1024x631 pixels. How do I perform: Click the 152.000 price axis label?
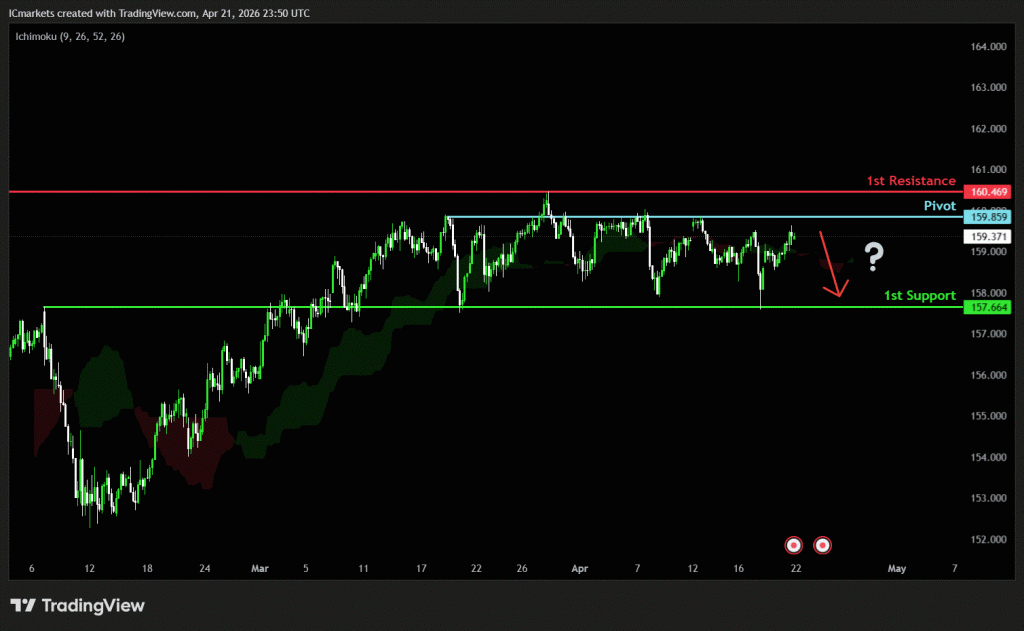[x=986, y=540]
